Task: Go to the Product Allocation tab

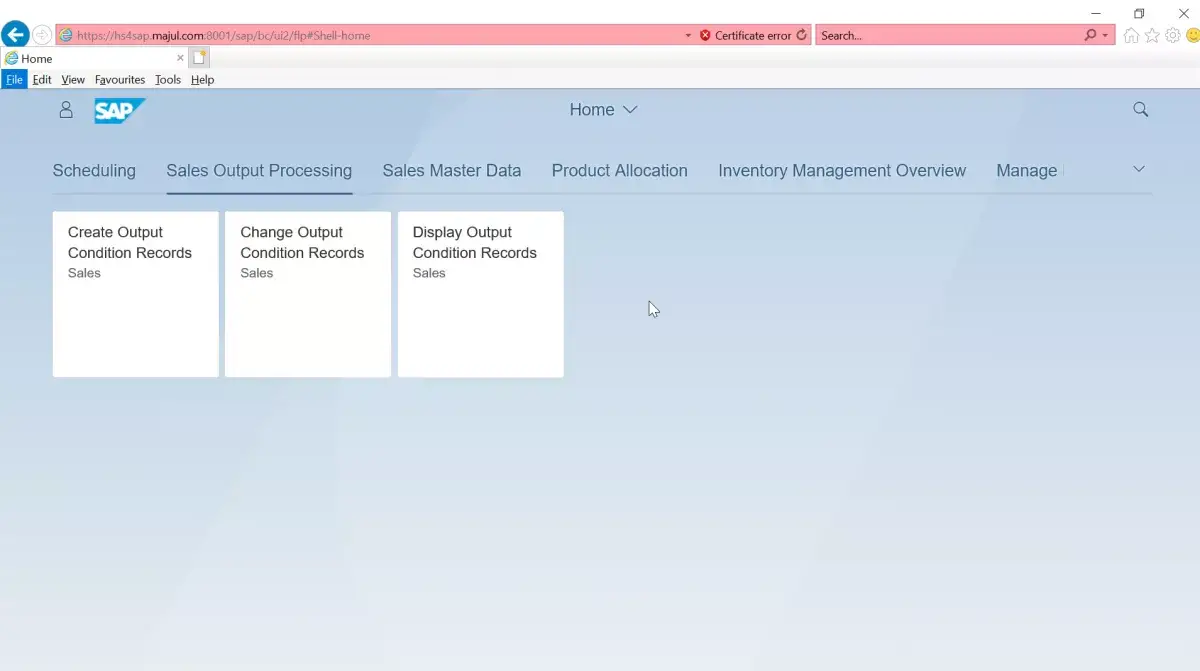Action: click(x=620, y=171)
